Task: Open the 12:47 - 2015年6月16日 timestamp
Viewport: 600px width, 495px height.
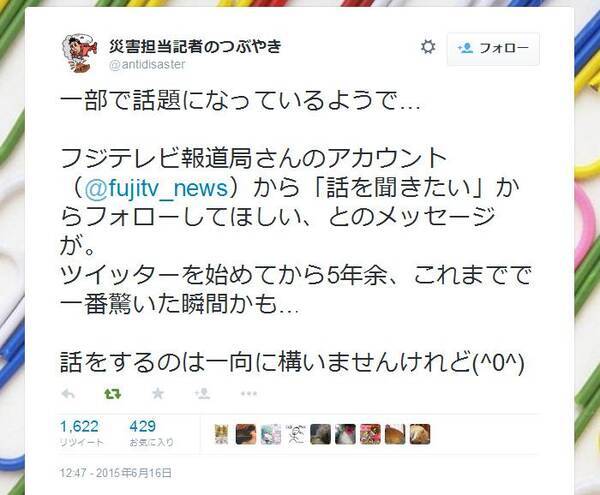Action: coord(116,473)
